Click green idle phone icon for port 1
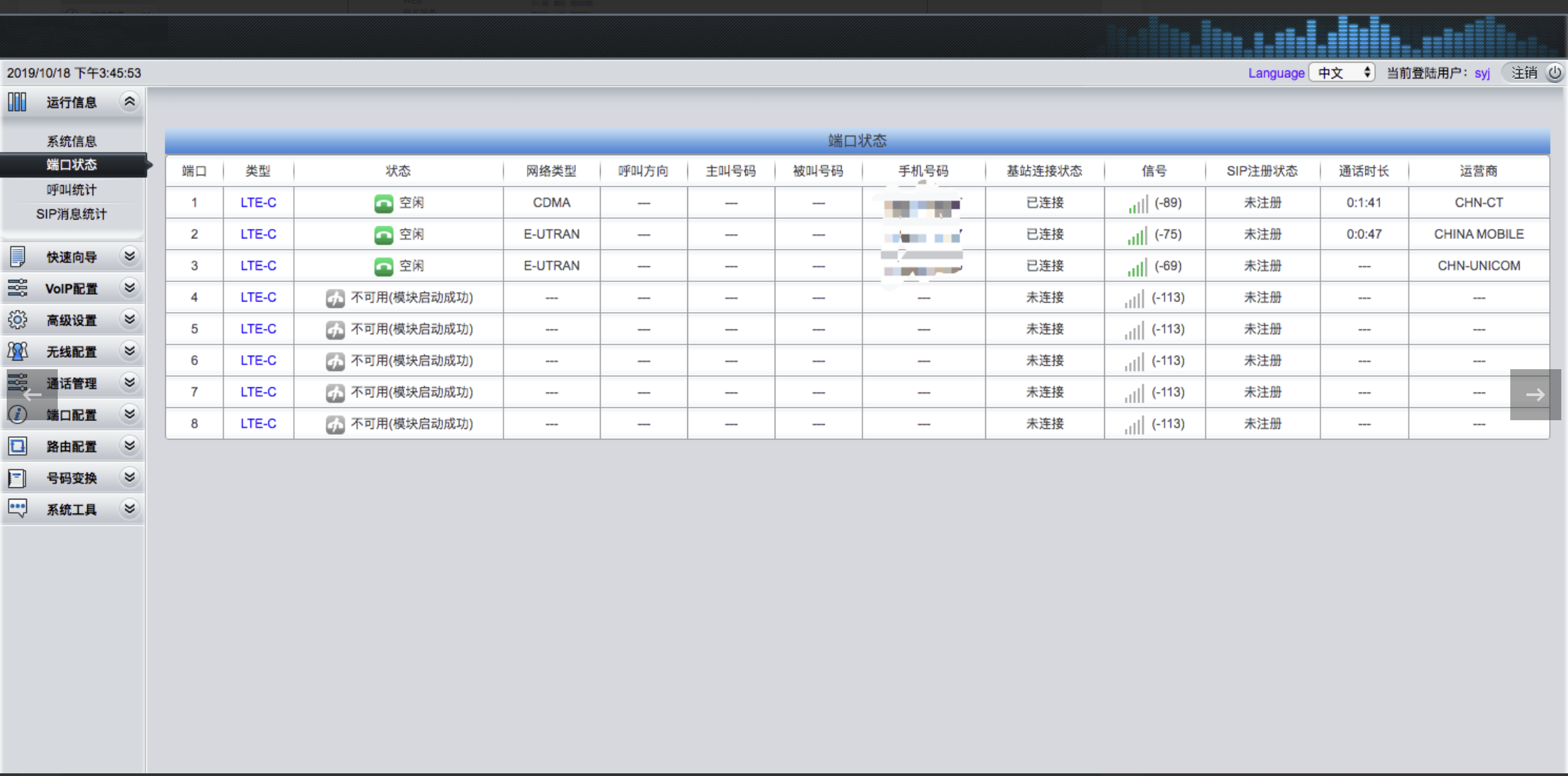Image resolution: width=1568 pixels, height=776 pixels. point(383,203)
